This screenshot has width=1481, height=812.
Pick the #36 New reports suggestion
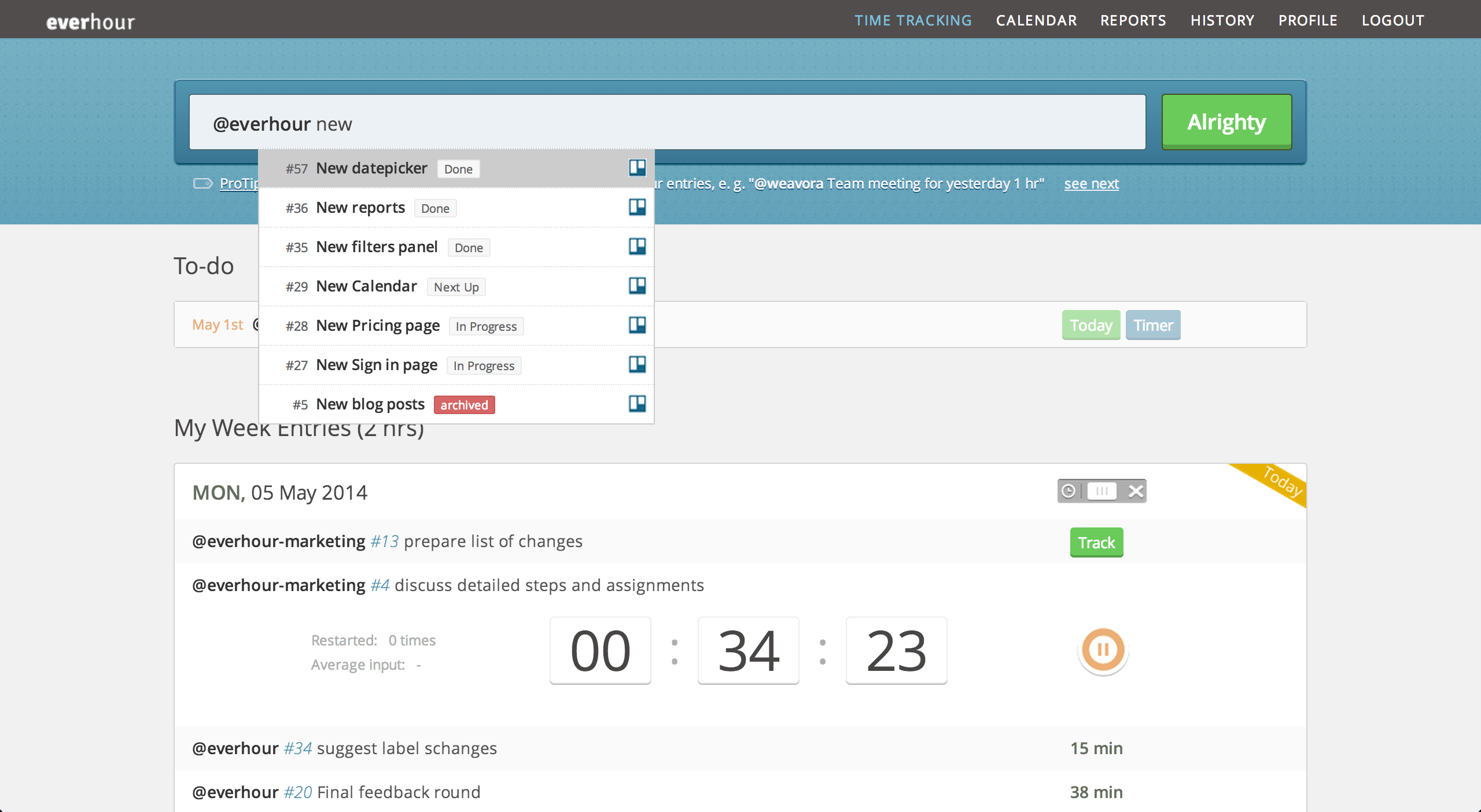[360, 208]
